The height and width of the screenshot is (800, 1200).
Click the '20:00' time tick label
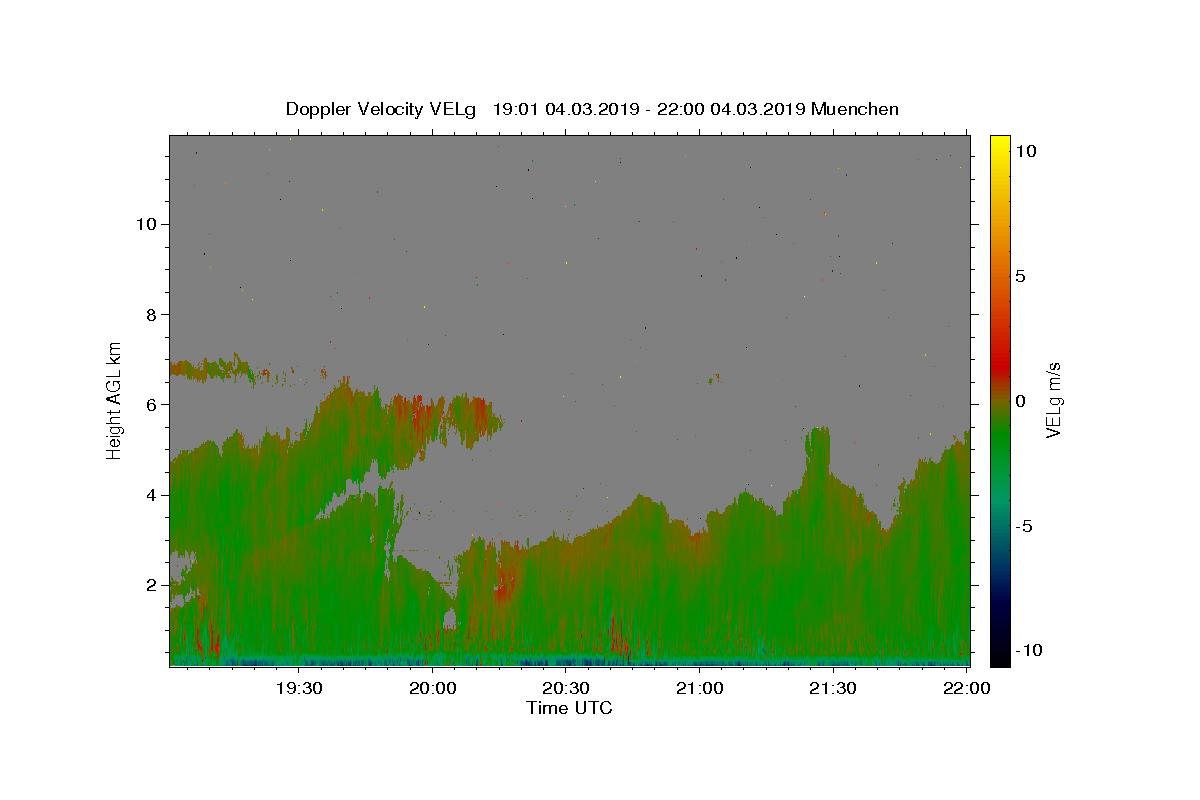pos(432,688)
